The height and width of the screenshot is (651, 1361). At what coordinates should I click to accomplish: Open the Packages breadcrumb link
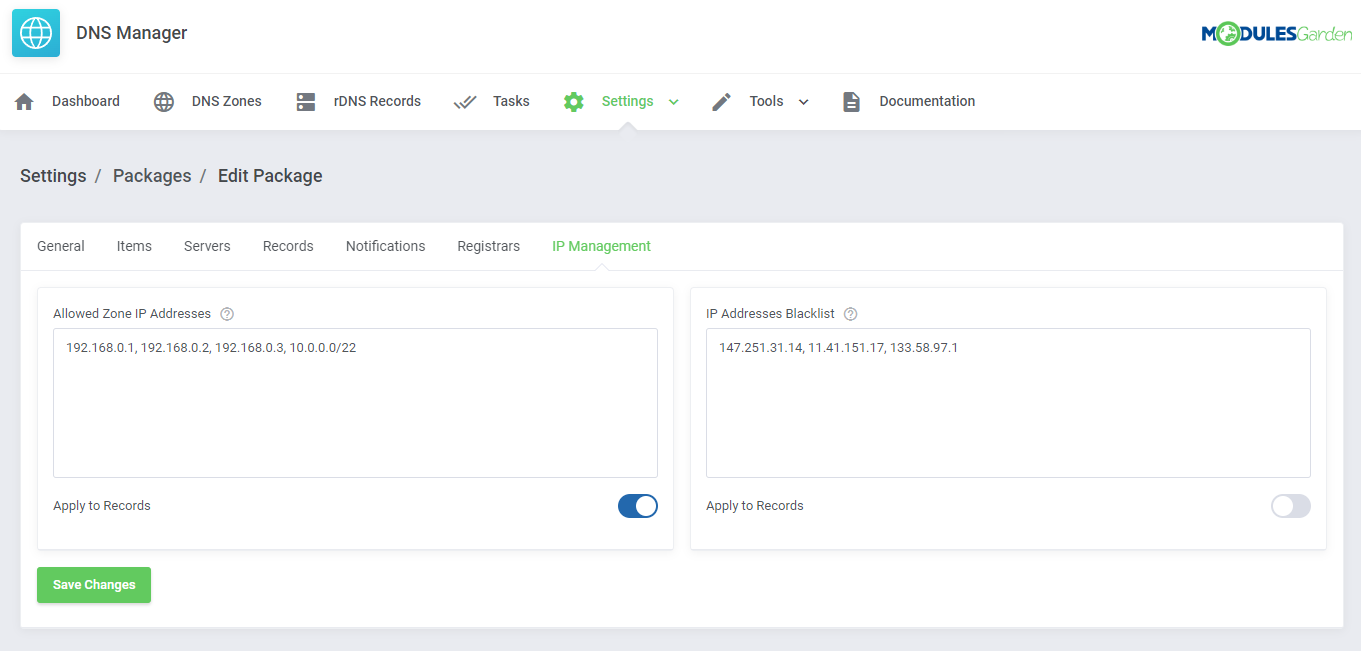click(x=152, y=175)
